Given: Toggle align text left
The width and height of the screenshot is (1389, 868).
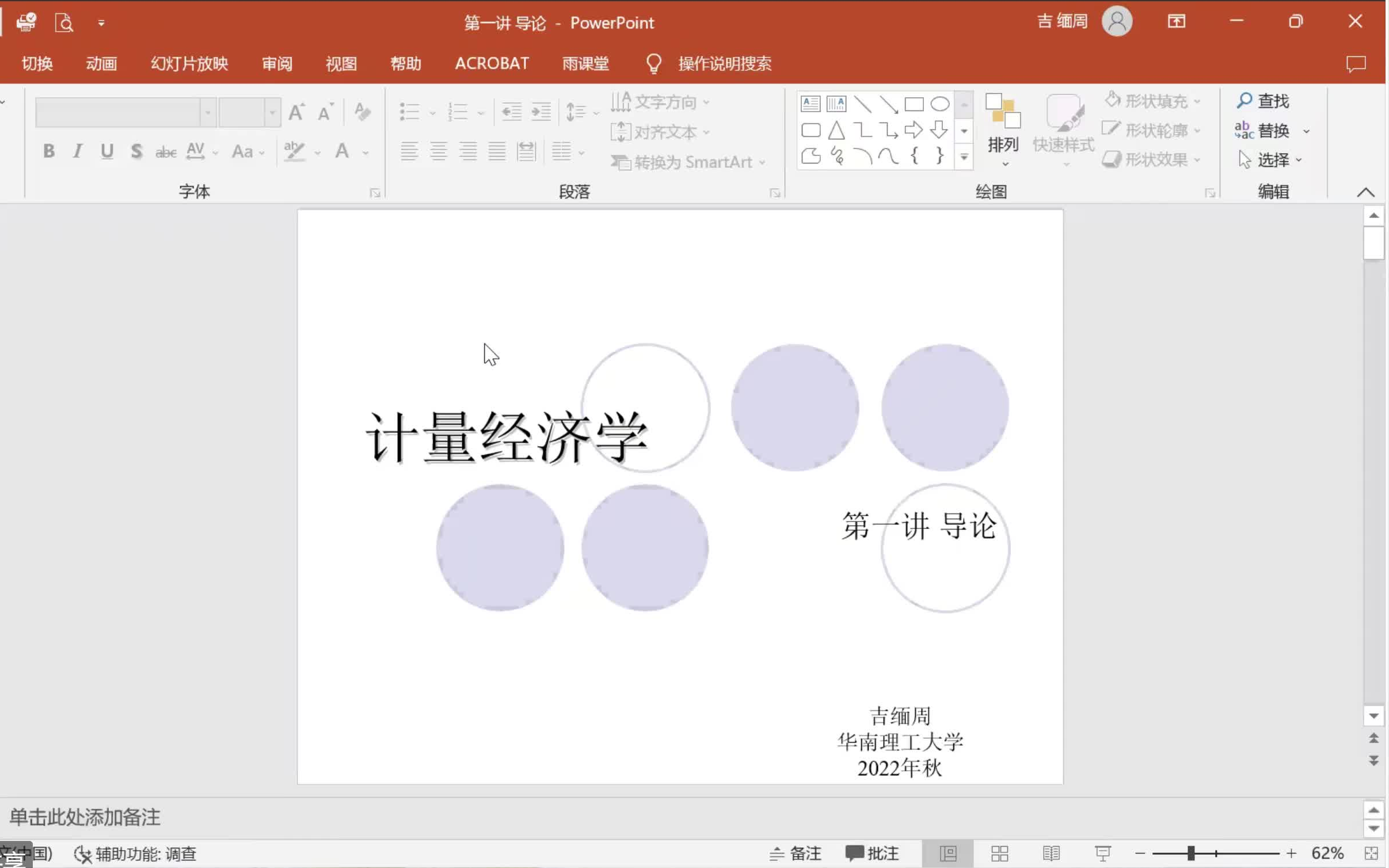Looking at the screenshot, I should click(409, 151).
